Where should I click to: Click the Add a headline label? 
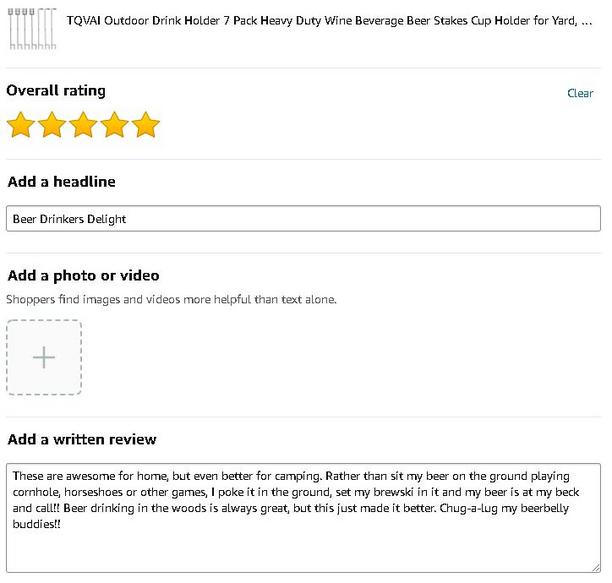[x=61, y=182]
